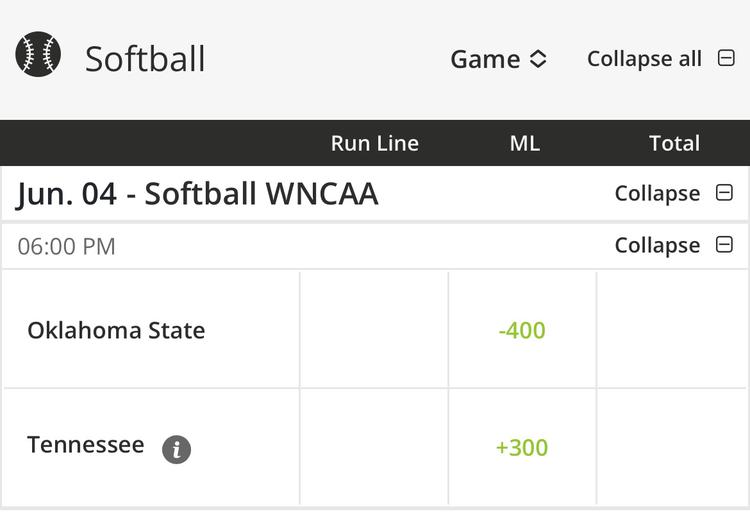The height and width of the screenshot is (525, 750).
Task: Click minus icon beside Softball WNCAA
Action: 724,193
